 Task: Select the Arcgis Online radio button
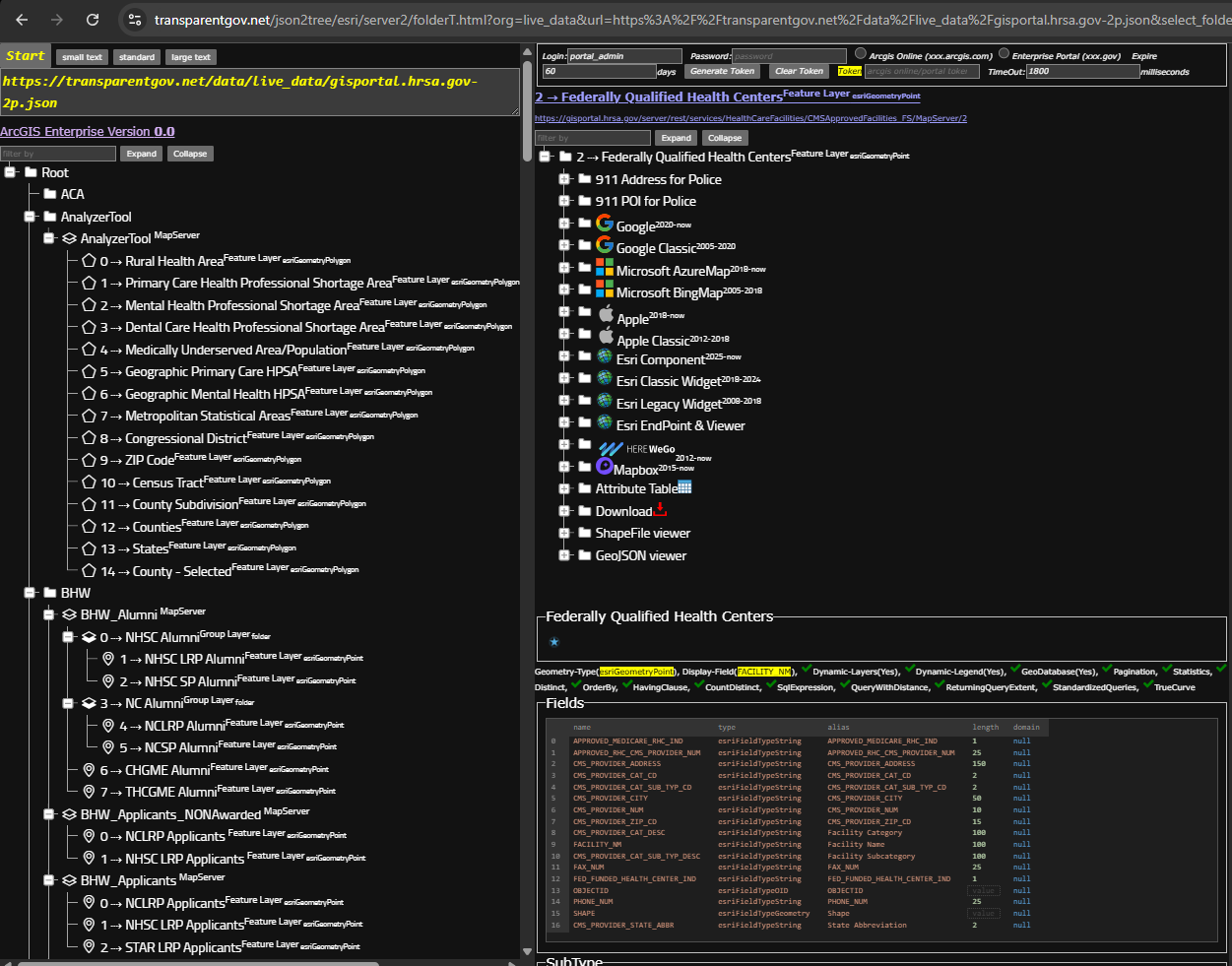coord(861,53)
